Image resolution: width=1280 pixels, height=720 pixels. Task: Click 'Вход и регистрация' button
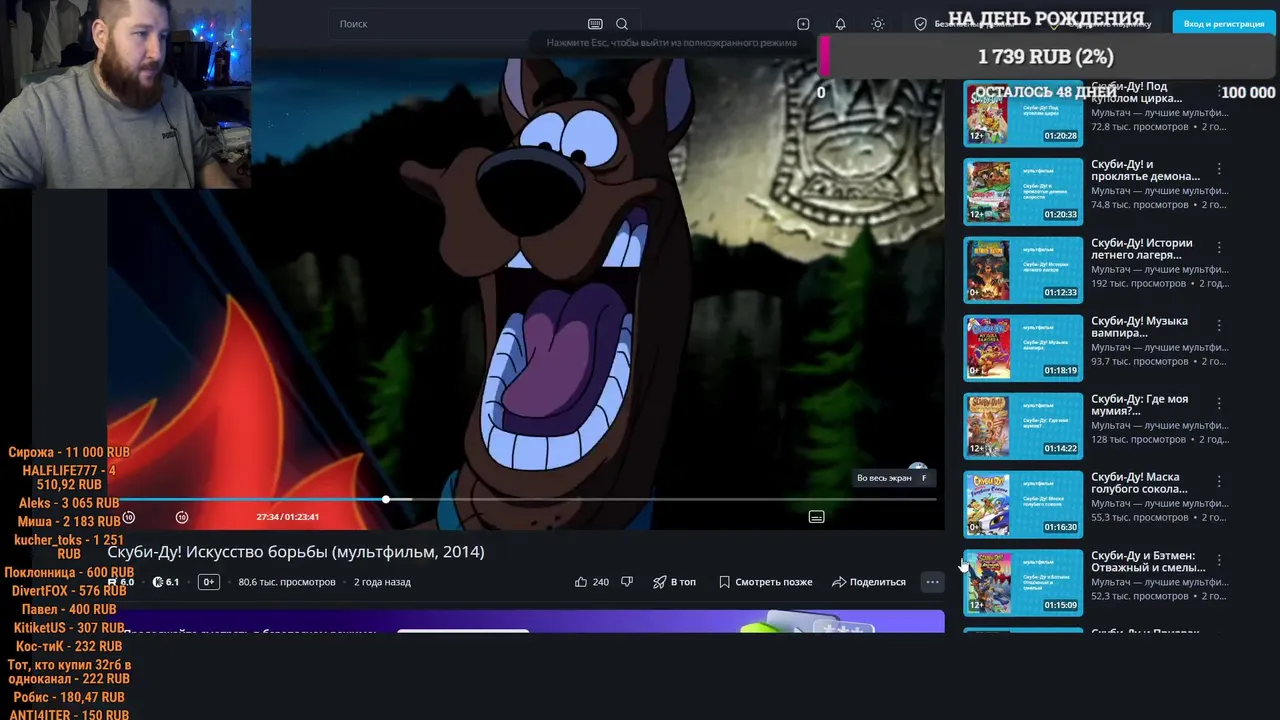[x=1223, y=24]
